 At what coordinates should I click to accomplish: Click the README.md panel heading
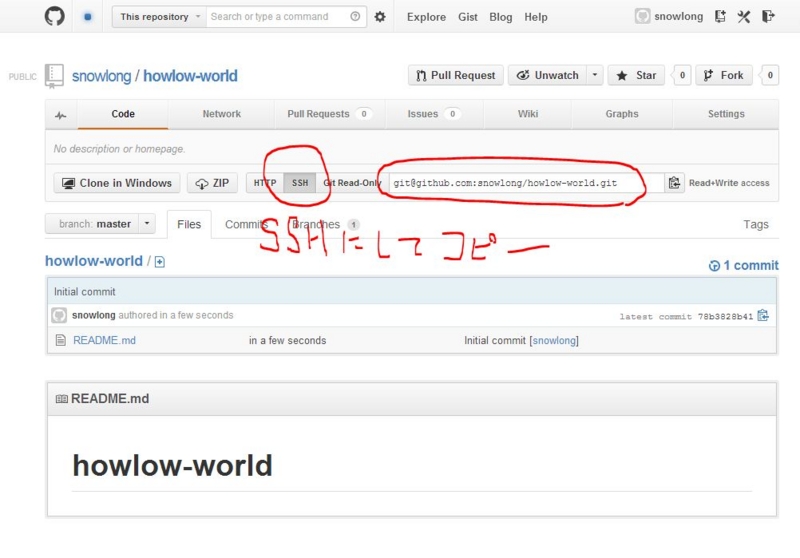(x=110, y=398)
